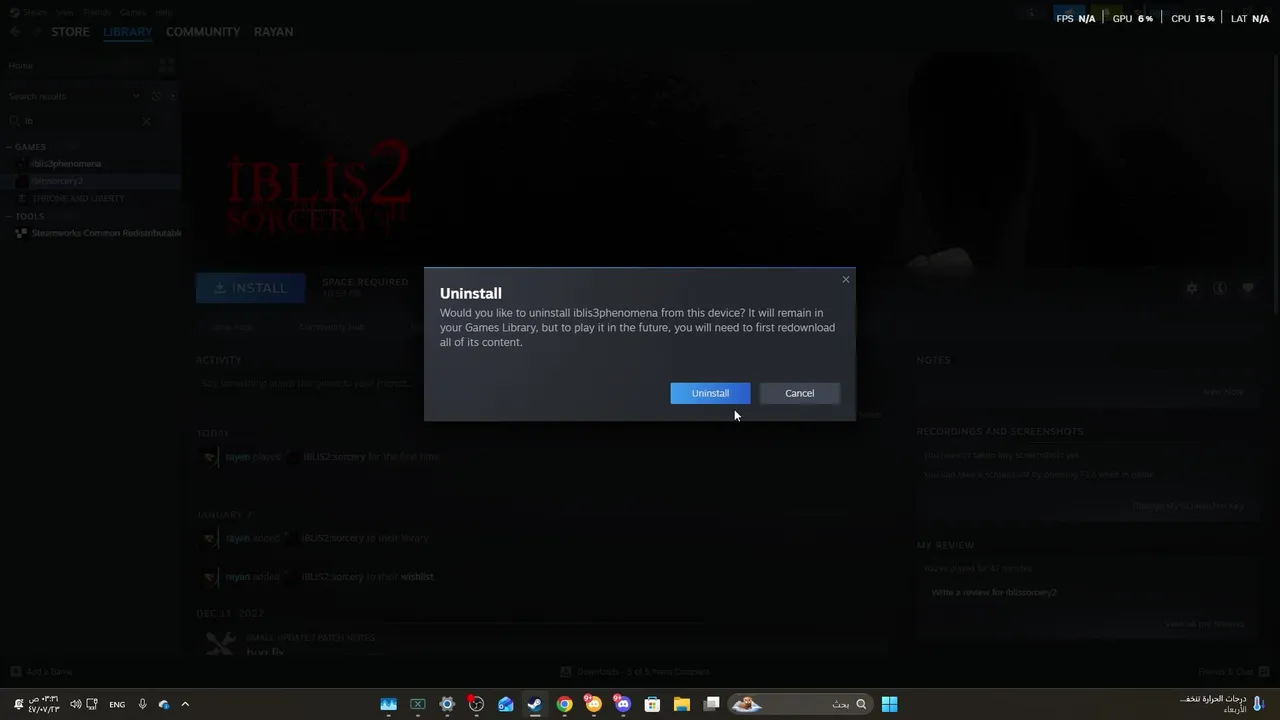Open the volume tray icon

click(x=75, y=704)
